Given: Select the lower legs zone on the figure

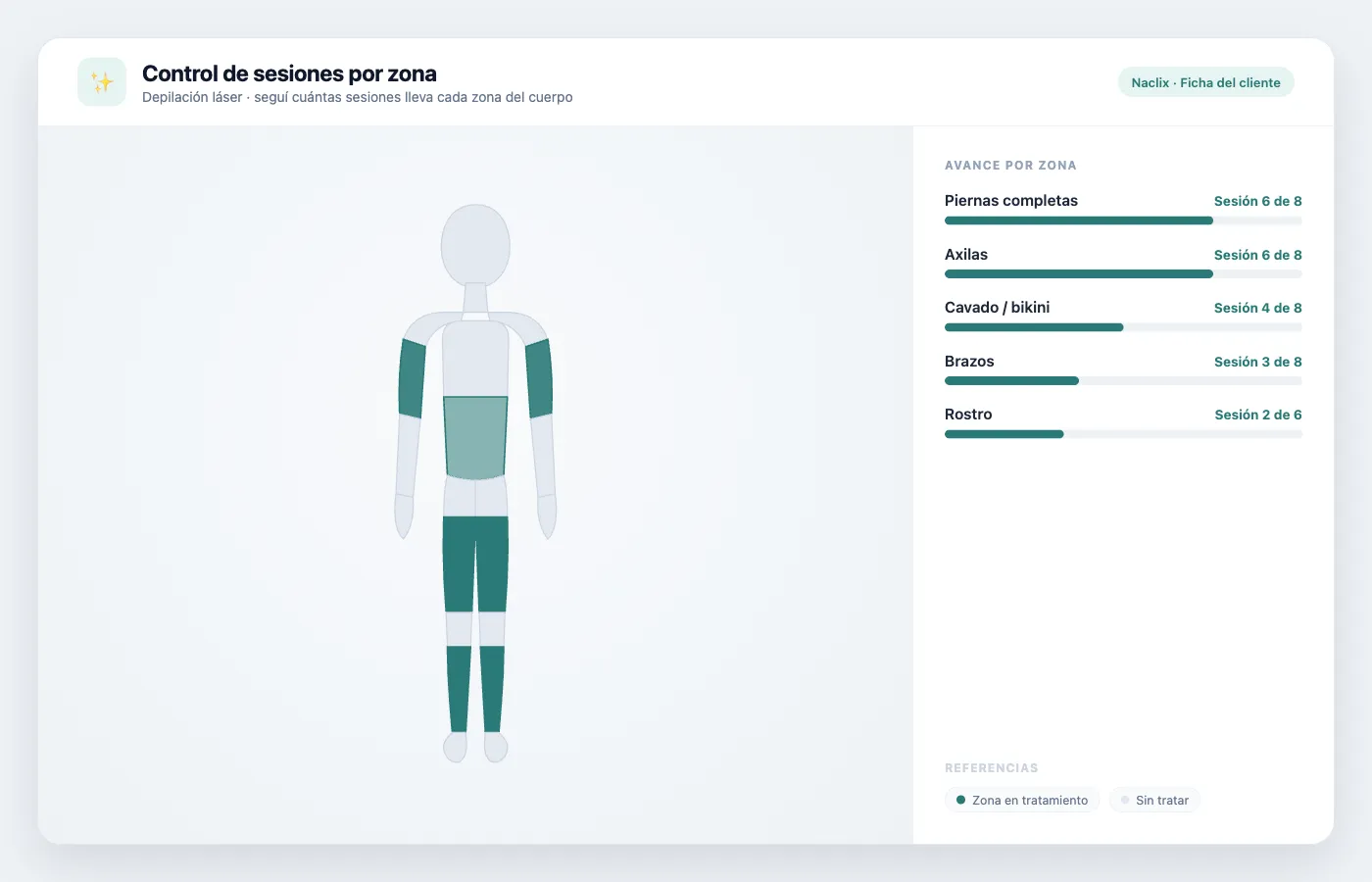Looking at the screenshot, I should [475, 689].
